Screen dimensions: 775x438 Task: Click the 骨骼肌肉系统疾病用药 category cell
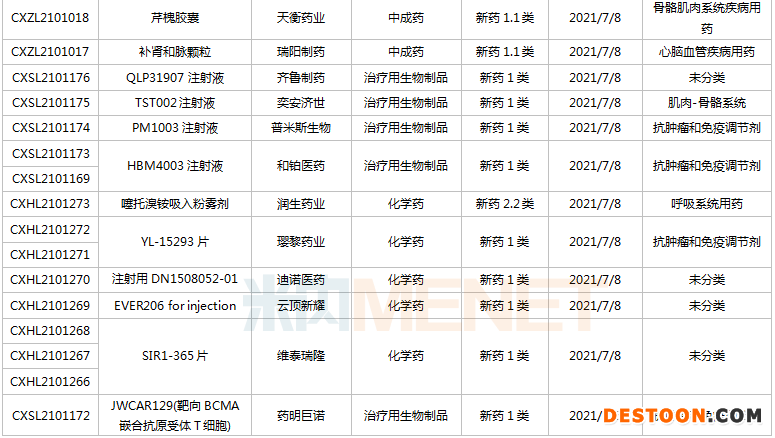(x=707, y=18)
